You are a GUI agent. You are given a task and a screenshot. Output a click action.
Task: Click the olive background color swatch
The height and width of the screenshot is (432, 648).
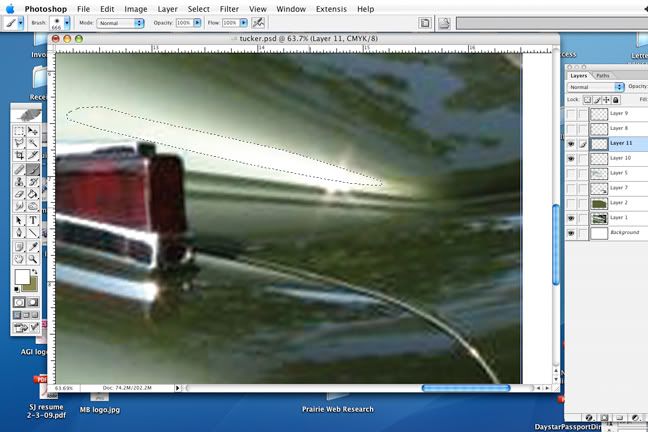[32, 286]
